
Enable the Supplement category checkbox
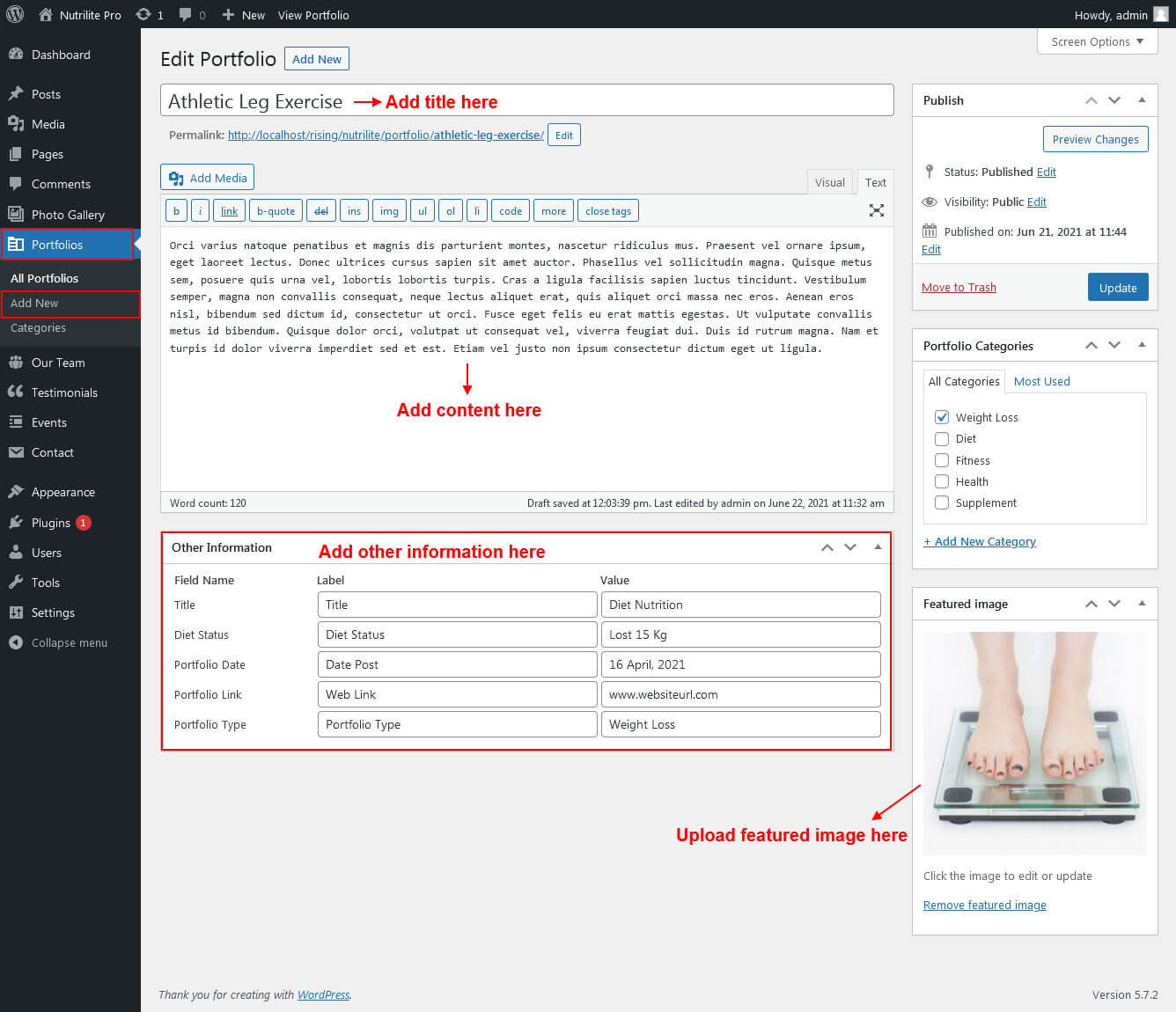(x=942, y=502)
